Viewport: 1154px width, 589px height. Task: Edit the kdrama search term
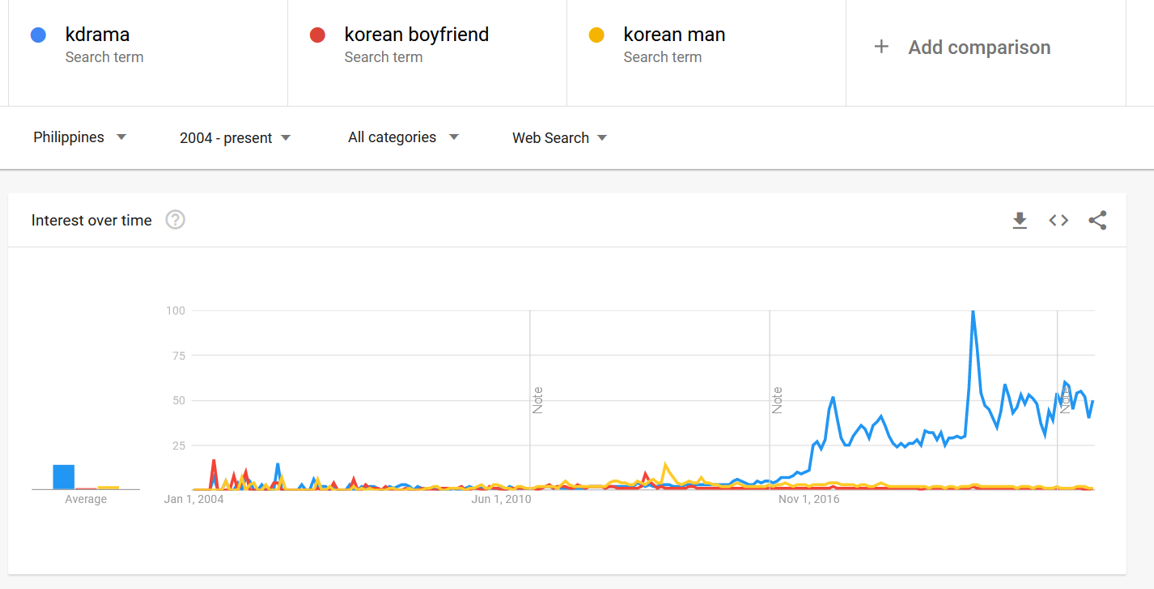(97, 35)
